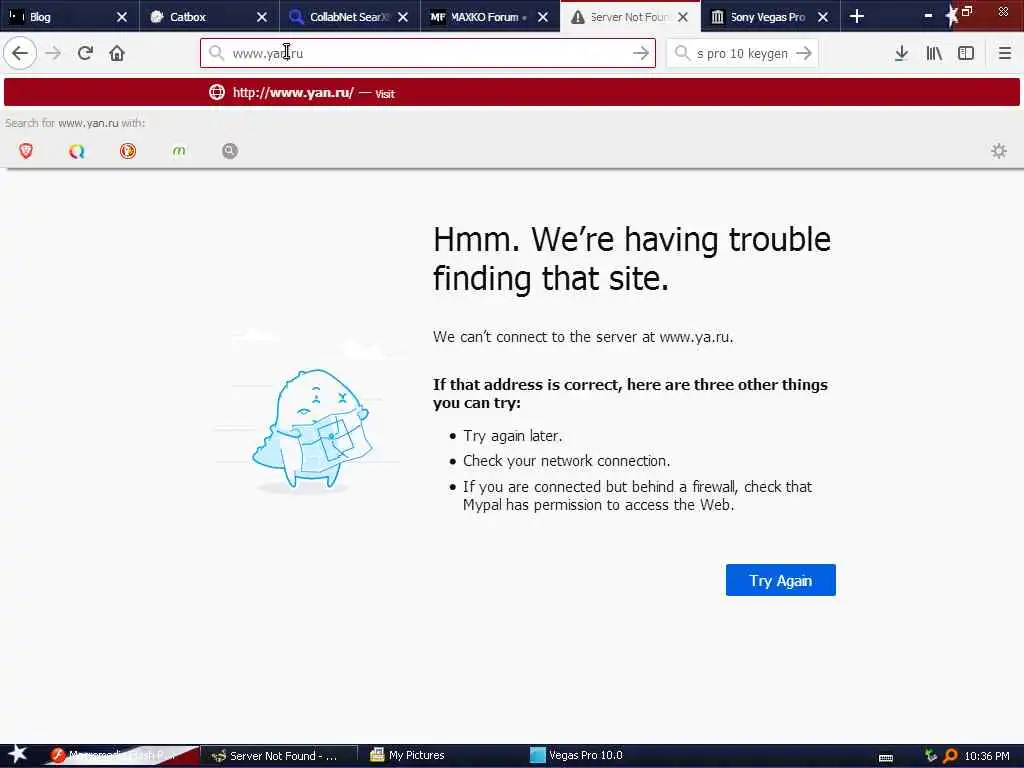This screenshot has height=768, width=1024.
Task: Search with the DuckDuckGo engine icon
Action: (x=128, y=151)
